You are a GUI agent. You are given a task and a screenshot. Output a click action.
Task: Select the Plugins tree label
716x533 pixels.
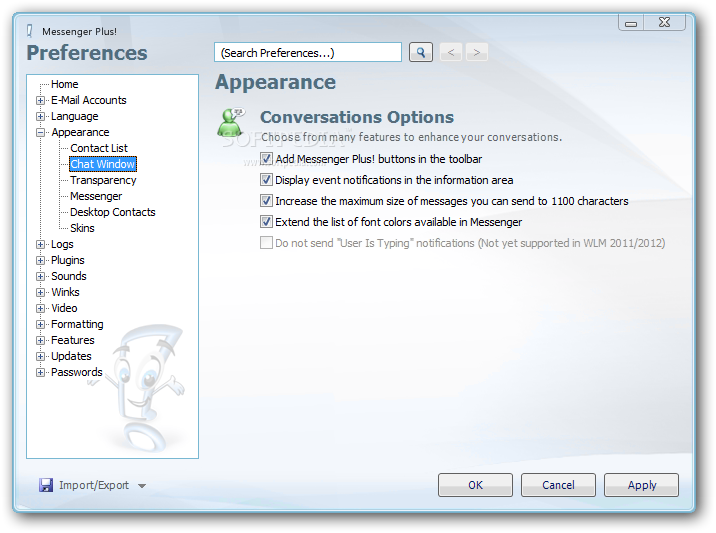[x=68, y=260]
